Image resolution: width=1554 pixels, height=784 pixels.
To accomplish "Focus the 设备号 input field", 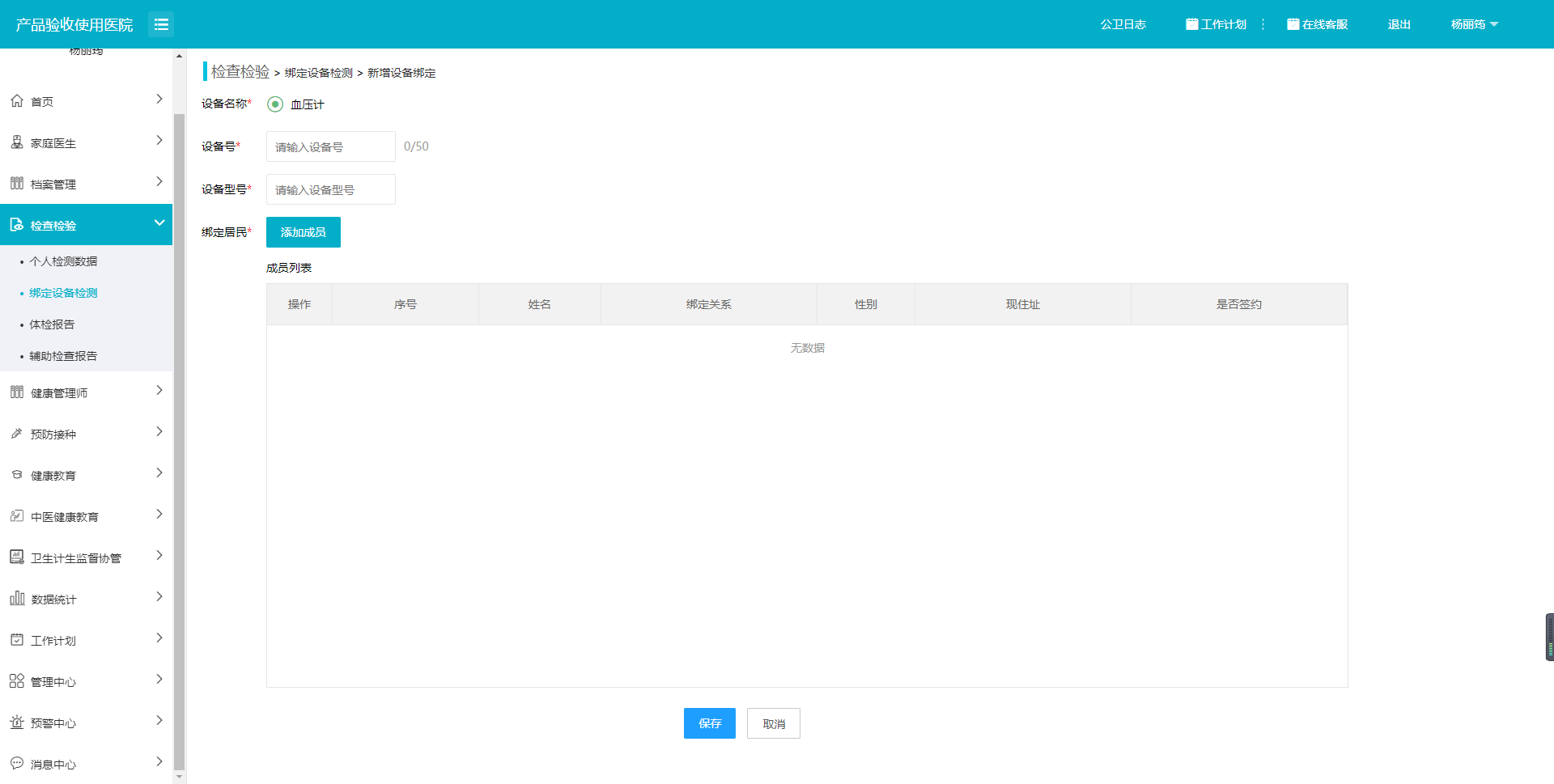I will (x=331, y=146).
